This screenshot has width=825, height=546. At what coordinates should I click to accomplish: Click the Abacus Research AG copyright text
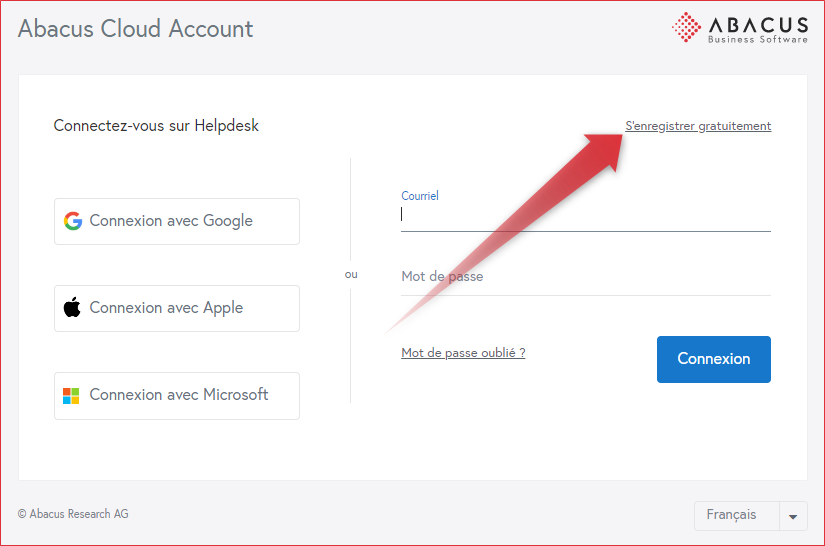pos(73,514)
